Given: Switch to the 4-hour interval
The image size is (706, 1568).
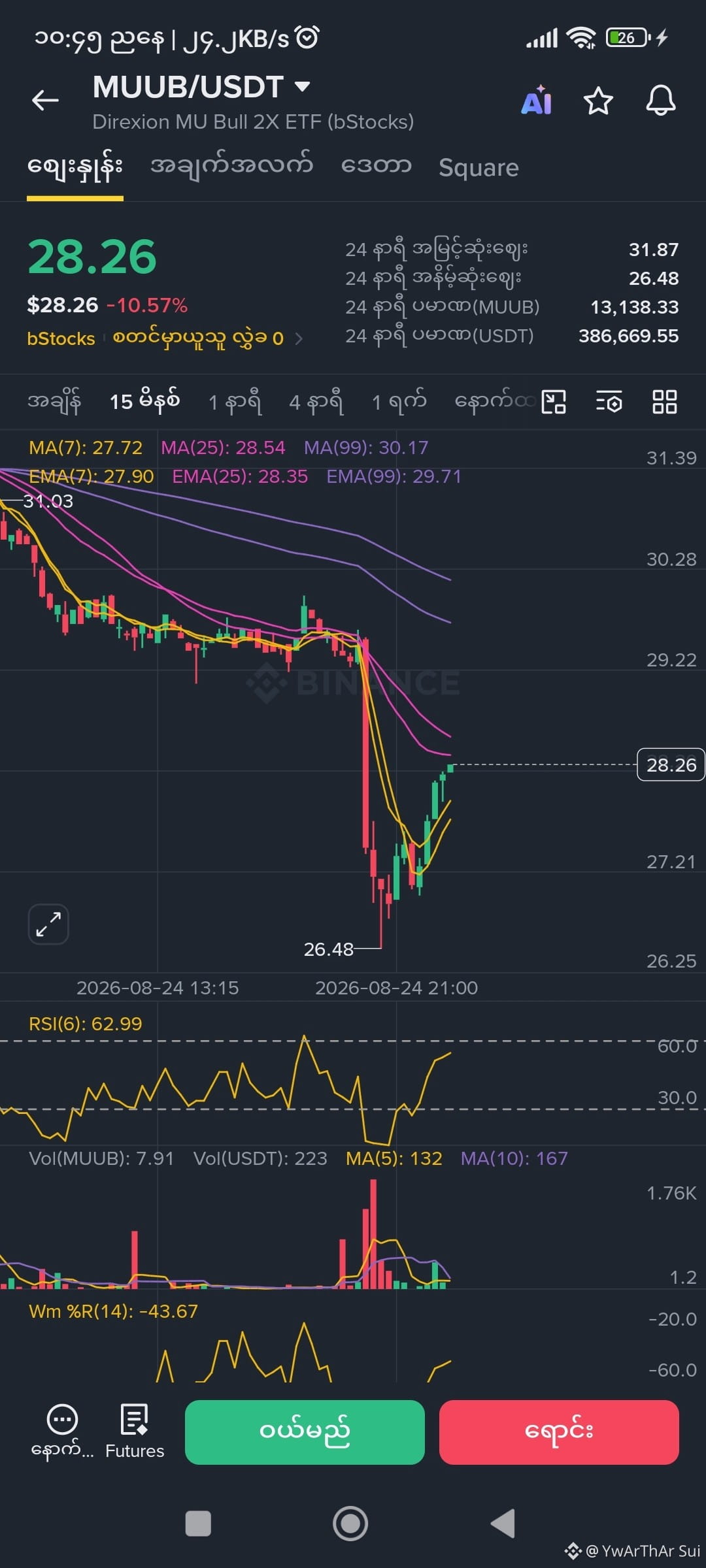Looking at the screenshot, I should [316, 401].
